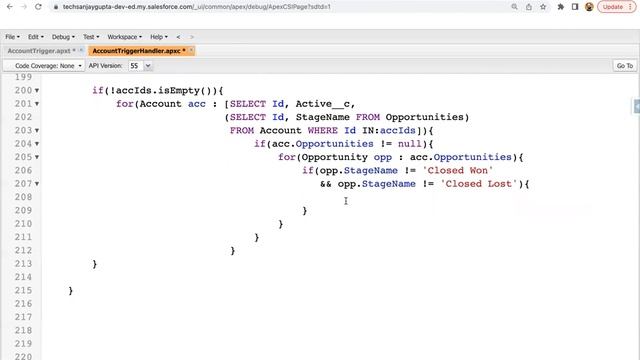Share this page using share icon
640x360 pixels.
point(529,7)
